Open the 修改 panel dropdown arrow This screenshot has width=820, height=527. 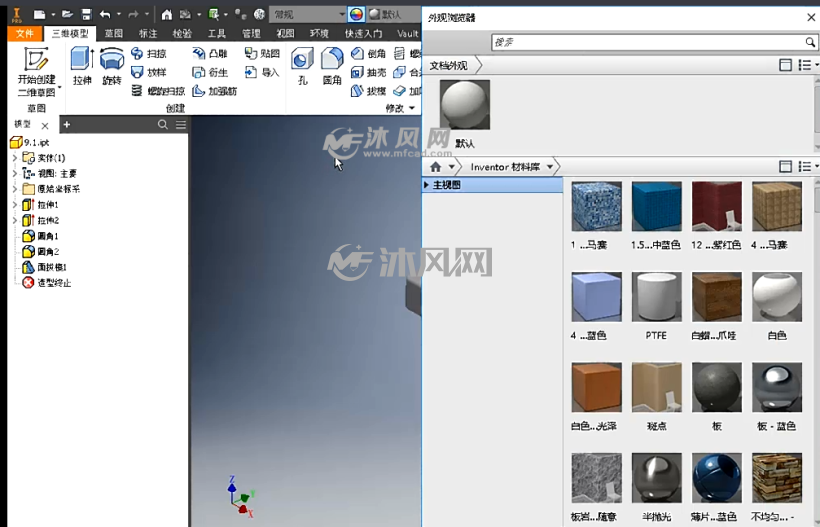[x=412, y=108]
